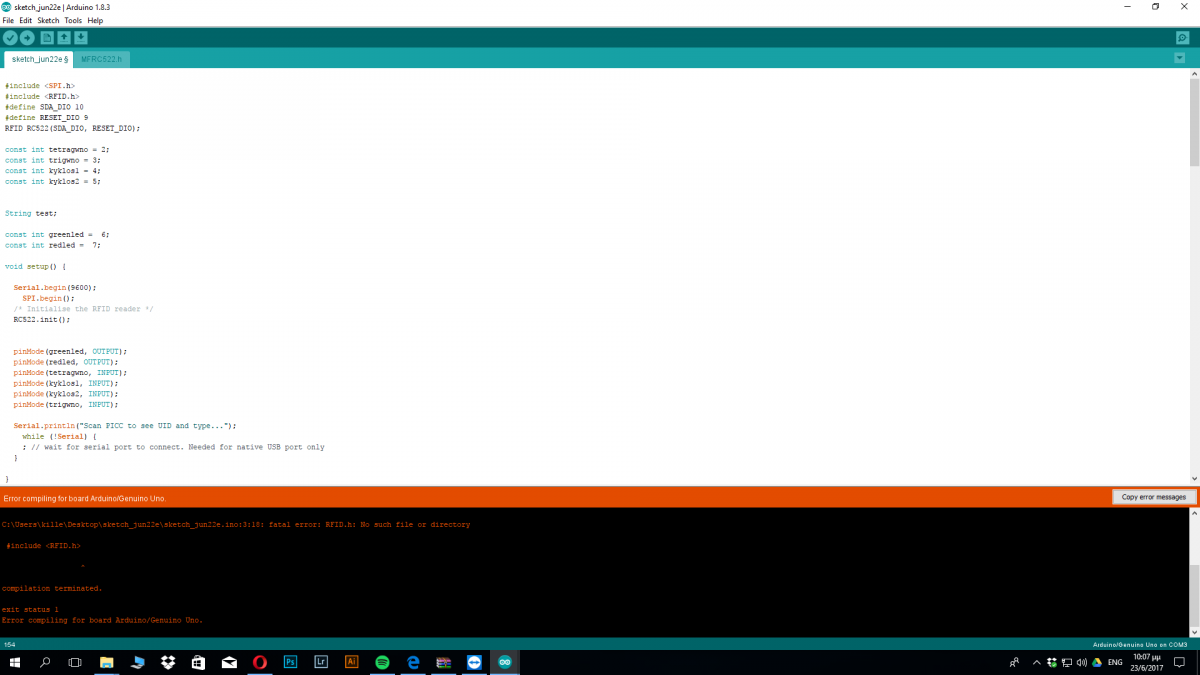Image resolution: width=1200 pixels, height=675 pixels.
Task: Launch Lightroom from the taskbar
Action: (x=321, y=662)
